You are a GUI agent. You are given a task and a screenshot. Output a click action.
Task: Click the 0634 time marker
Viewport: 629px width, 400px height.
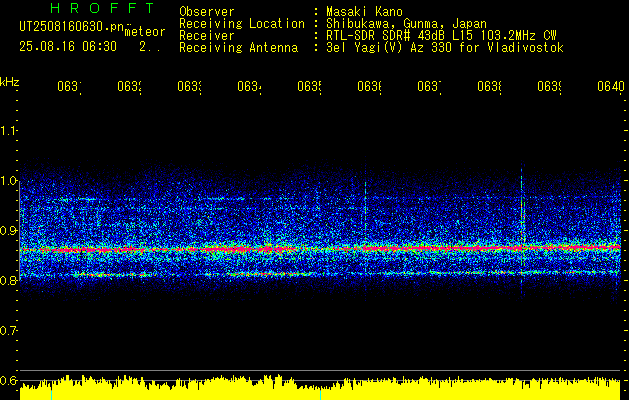249,86
